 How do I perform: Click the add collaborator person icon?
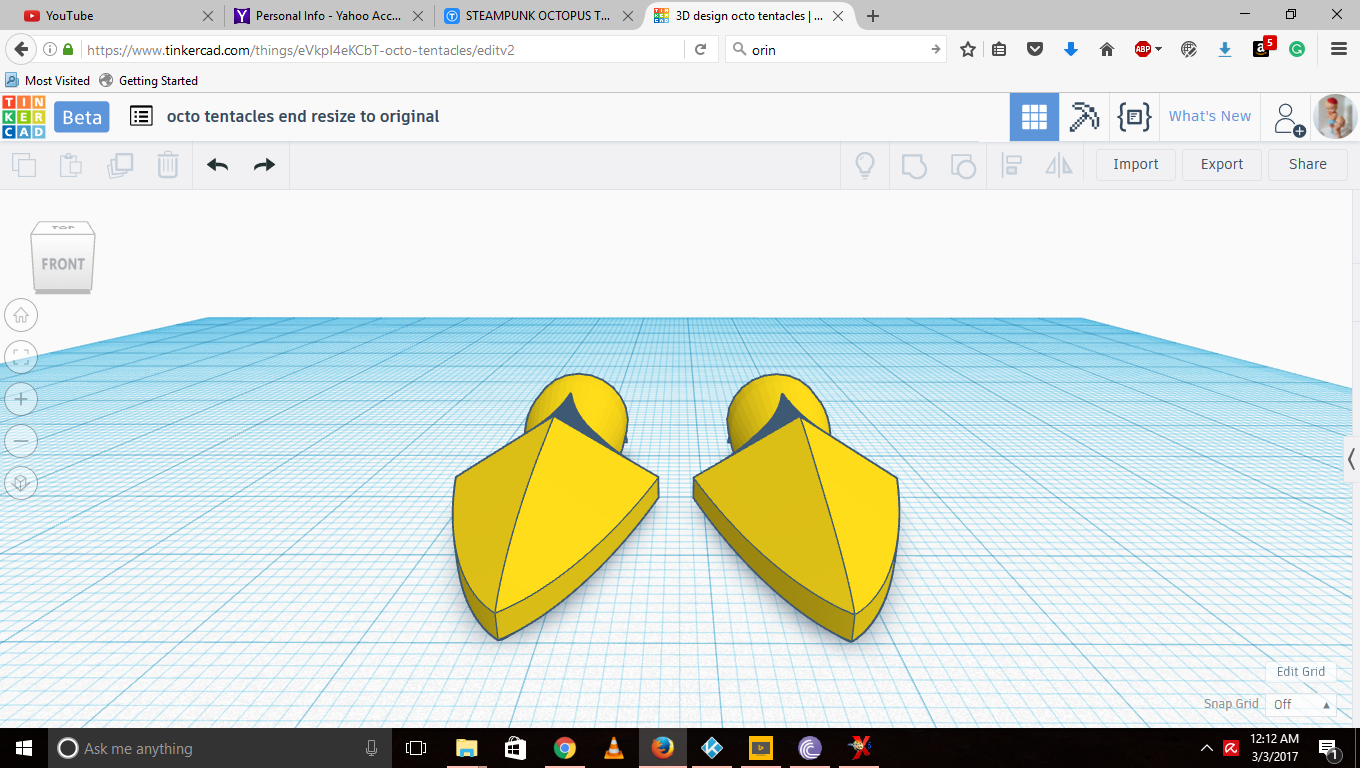point(1289,118)
